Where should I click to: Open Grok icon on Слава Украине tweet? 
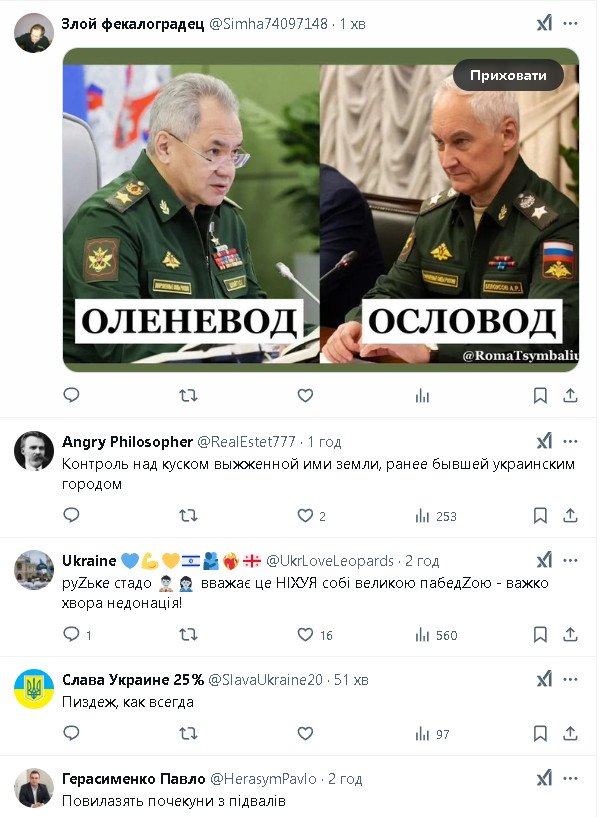(544, 679)
